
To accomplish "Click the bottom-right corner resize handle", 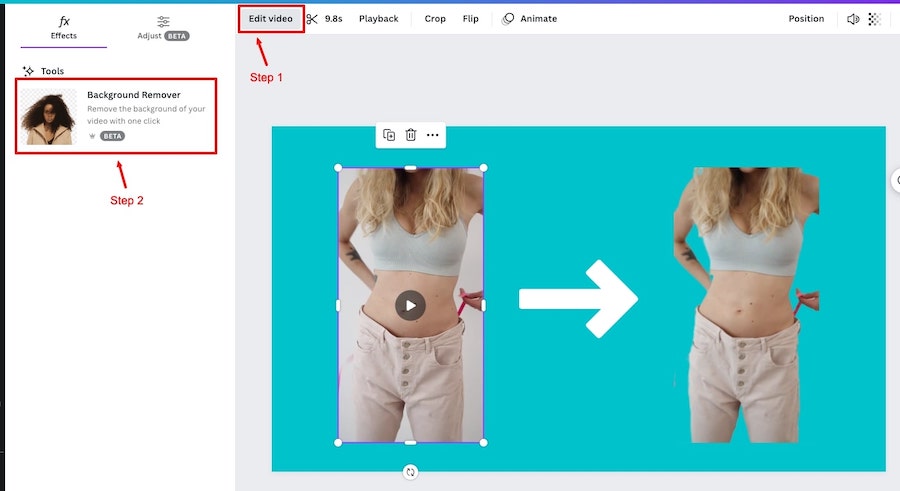I will coord(483,442).
